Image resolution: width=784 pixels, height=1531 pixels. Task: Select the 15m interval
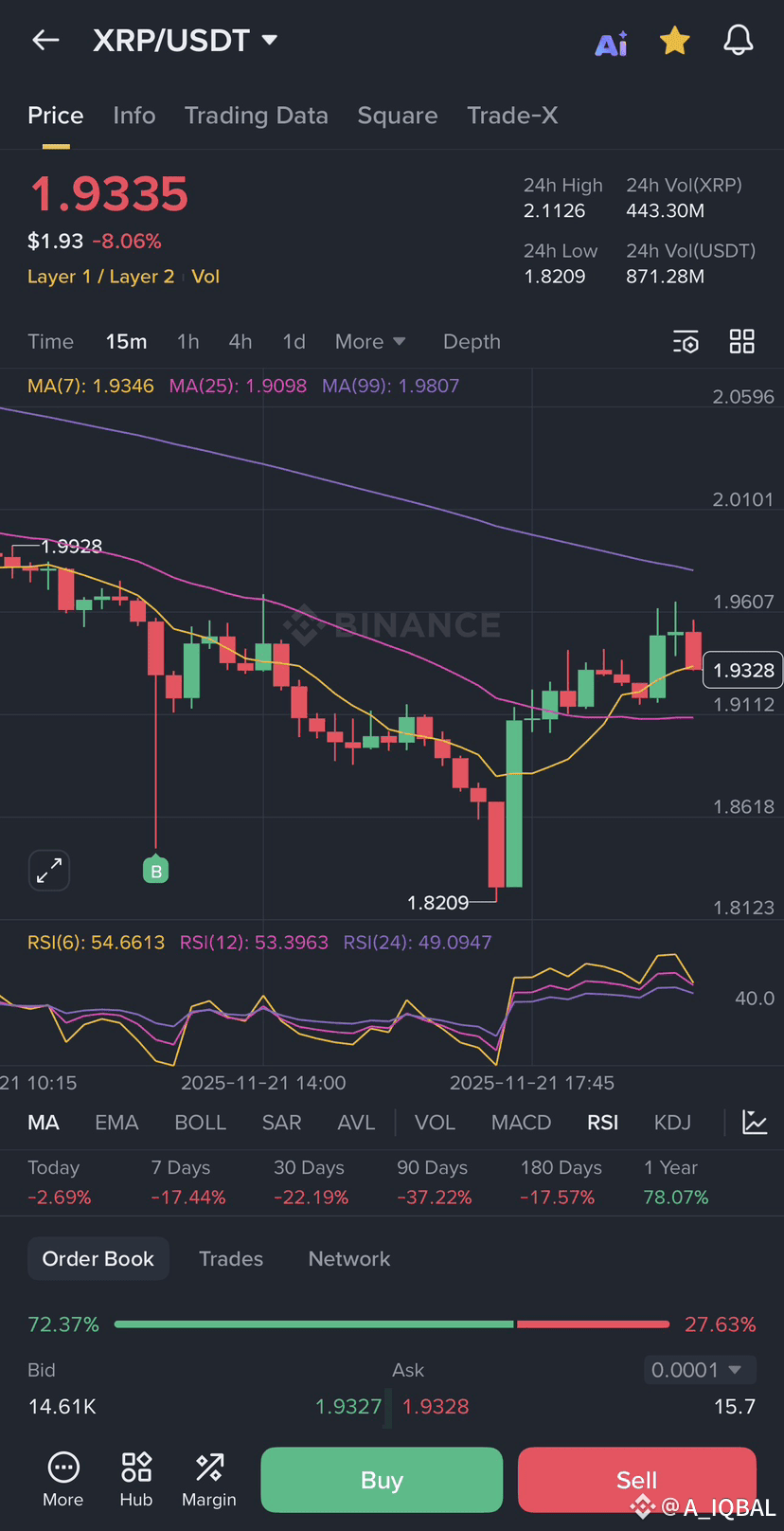(126, 342)
